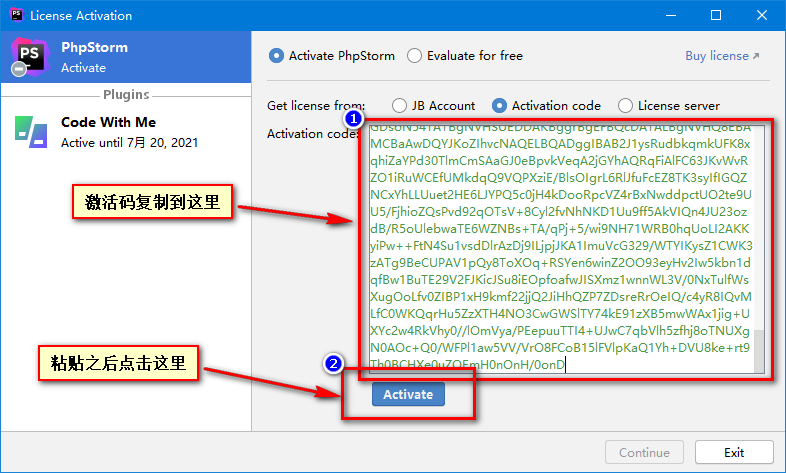This screenshot has height=473, width=786.
Task: Click the PhpStorm product logo icon
Action: coord(30,56)
